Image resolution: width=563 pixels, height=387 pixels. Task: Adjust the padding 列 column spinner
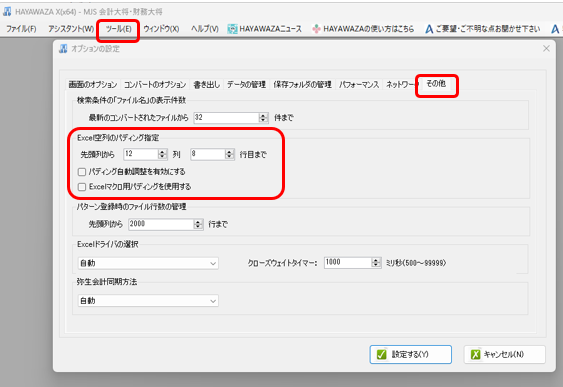[x=162, y=154]
